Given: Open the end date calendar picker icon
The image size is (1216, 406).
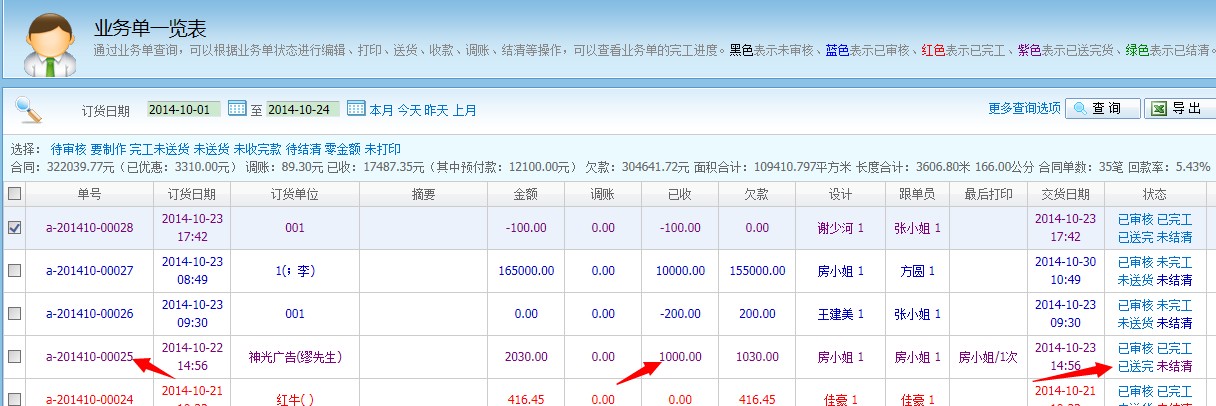Looking at the screenshot, I should pyautogui.click(x=355, y=108).
